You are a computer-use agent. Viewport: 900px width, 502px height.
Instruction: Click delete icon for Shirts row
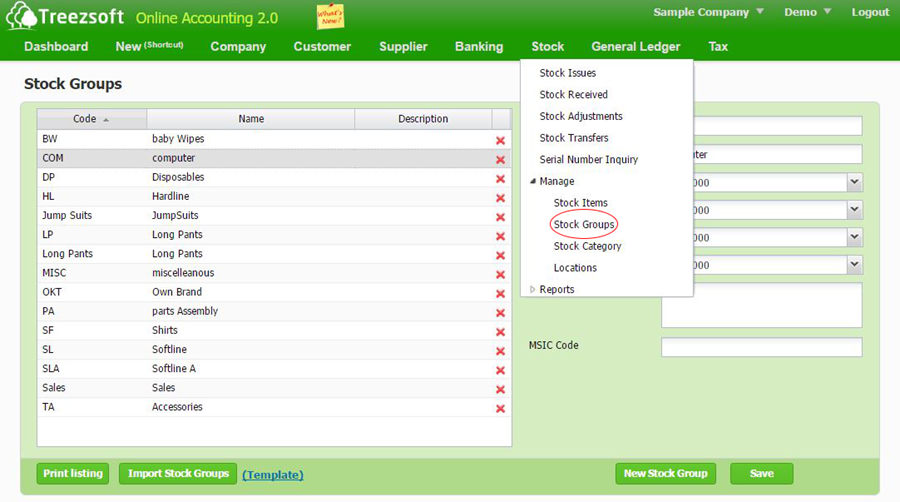pyautogui.click(x=500, y=331)
